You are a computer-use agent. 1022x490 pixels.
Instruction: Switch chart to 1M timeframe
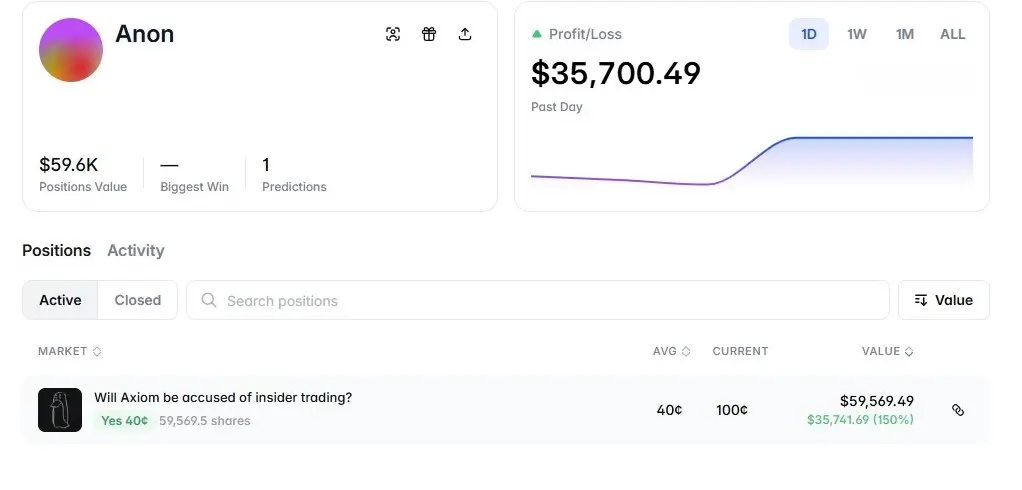click(905, 34)
